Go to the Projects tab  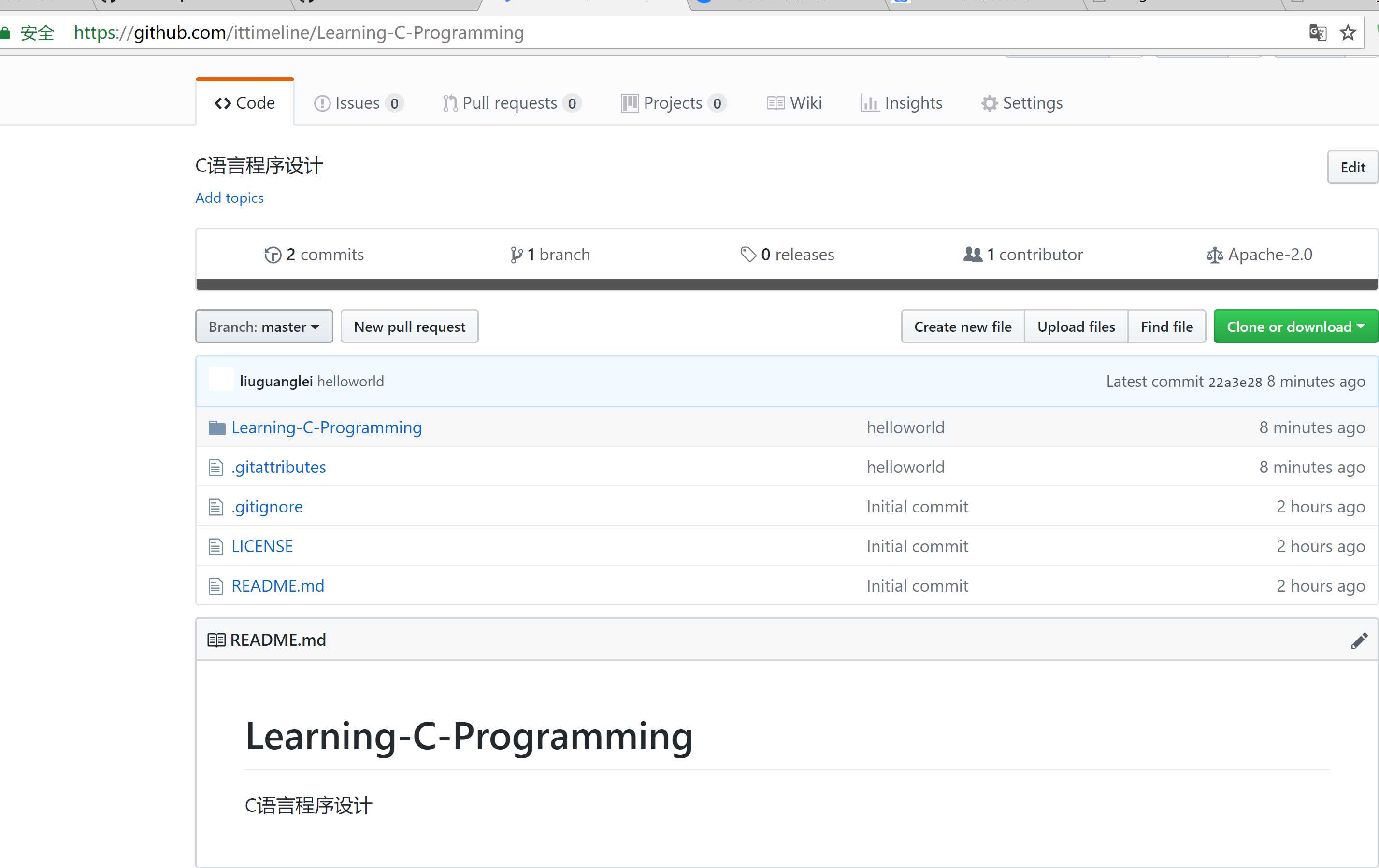pyautogui.click(x=674, y=103)
